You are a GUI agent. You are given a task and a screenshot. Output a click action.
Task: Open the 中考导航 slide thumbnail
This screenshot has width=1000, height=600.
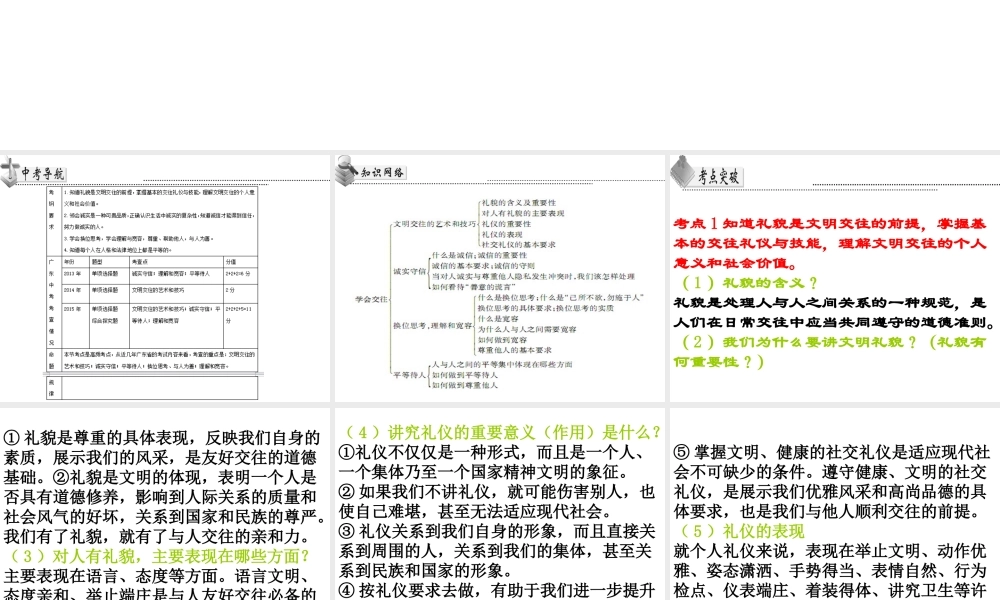pyautogui.click(x=165, y=278)
